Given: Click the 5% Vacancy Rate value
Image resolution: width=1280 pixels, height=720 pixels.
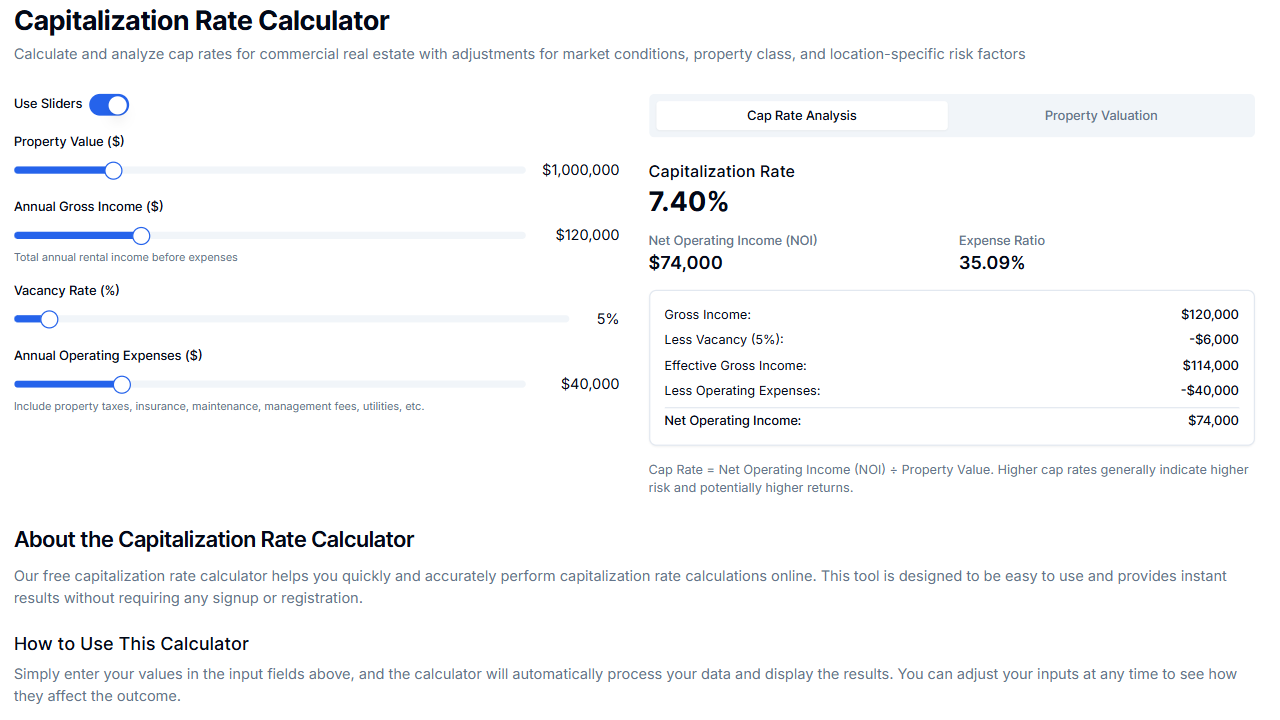Looking at the screenshot, I should pyautogui.click(x=607, y=319).
